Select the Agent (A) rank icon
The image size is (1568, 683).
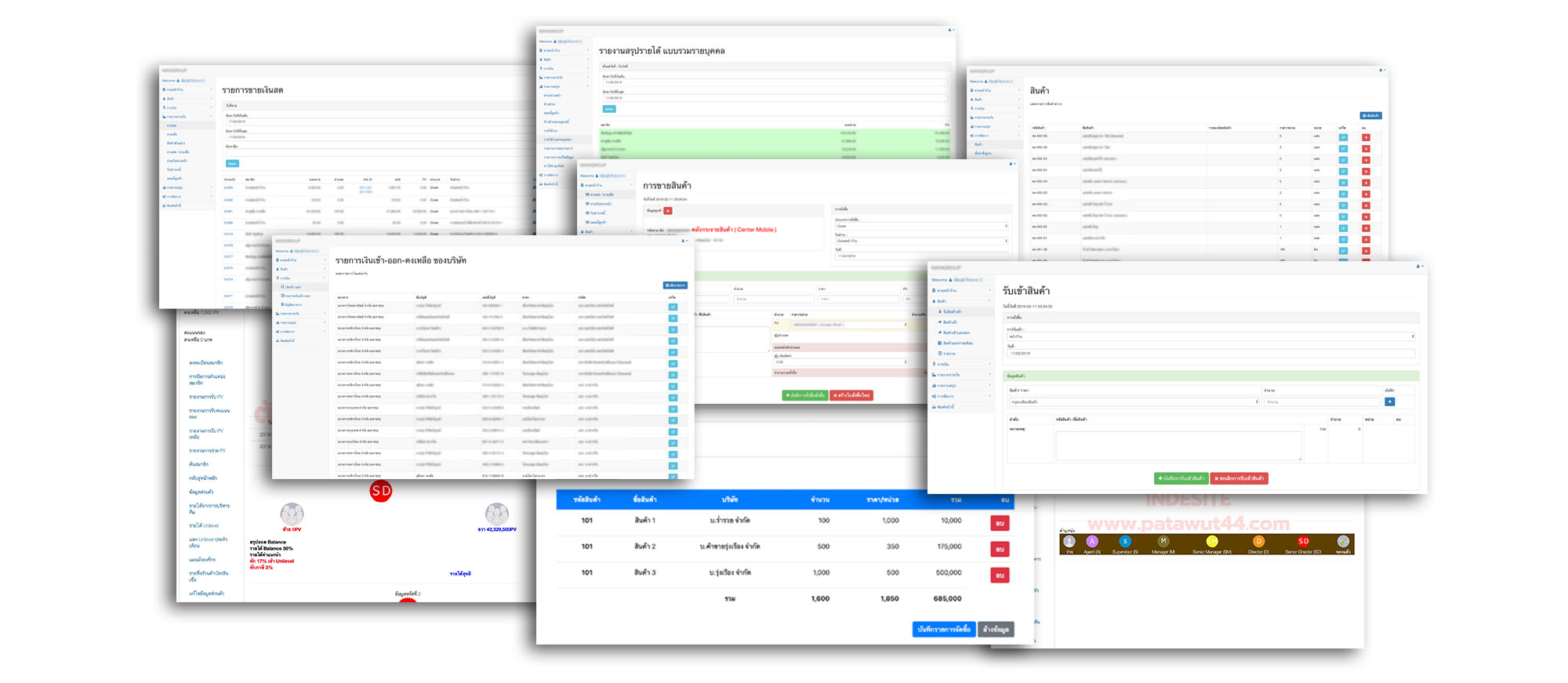pyautogui.click(x=1092, y=541)
